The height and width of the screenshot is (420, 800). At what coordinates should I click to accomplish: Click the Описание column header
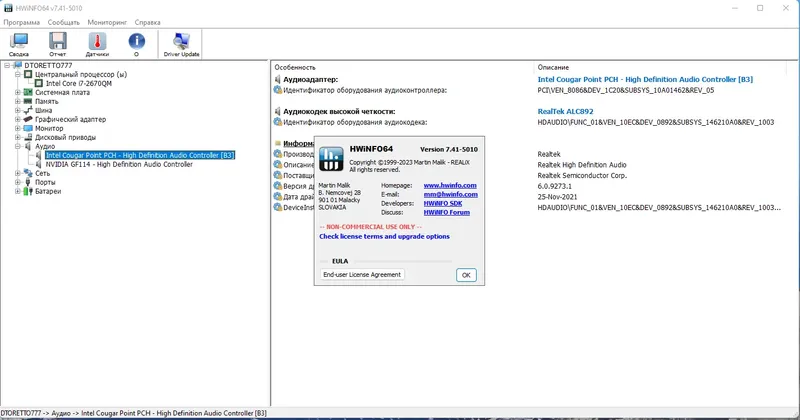coord(553,67)
